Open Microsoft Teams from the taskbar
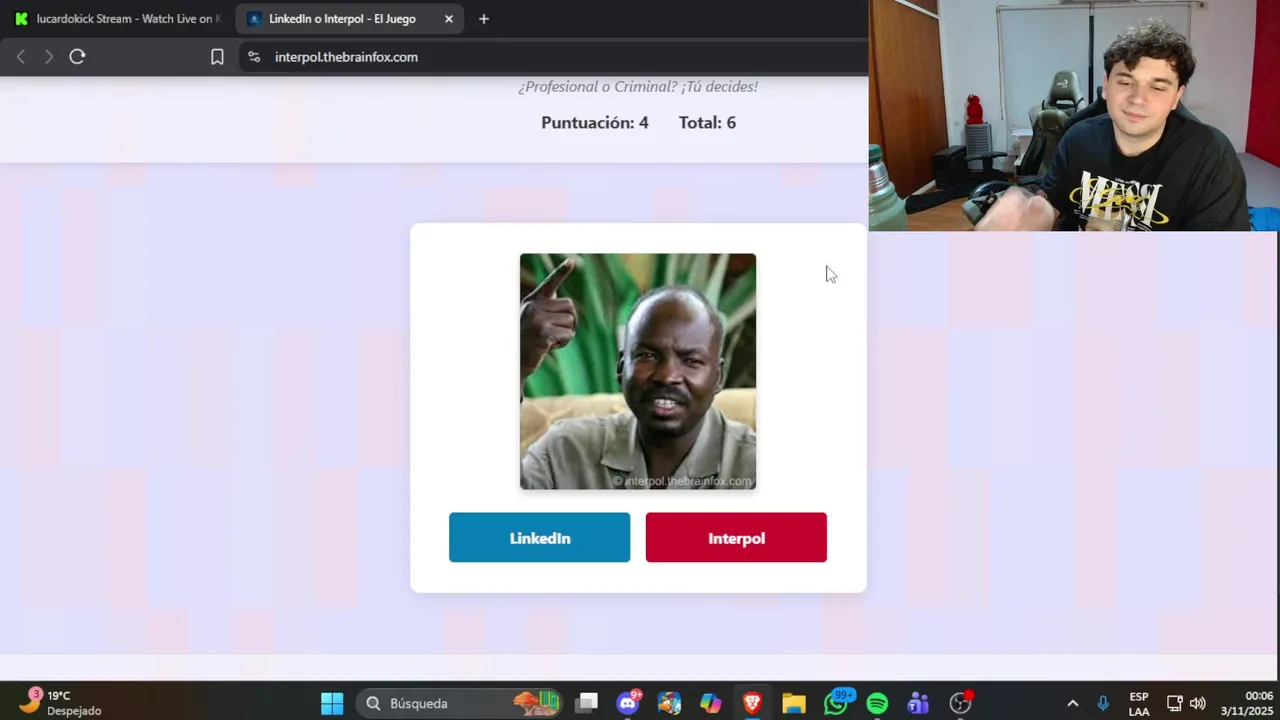1280x720 pixels. pyautogui.click(x=918, y=703)
